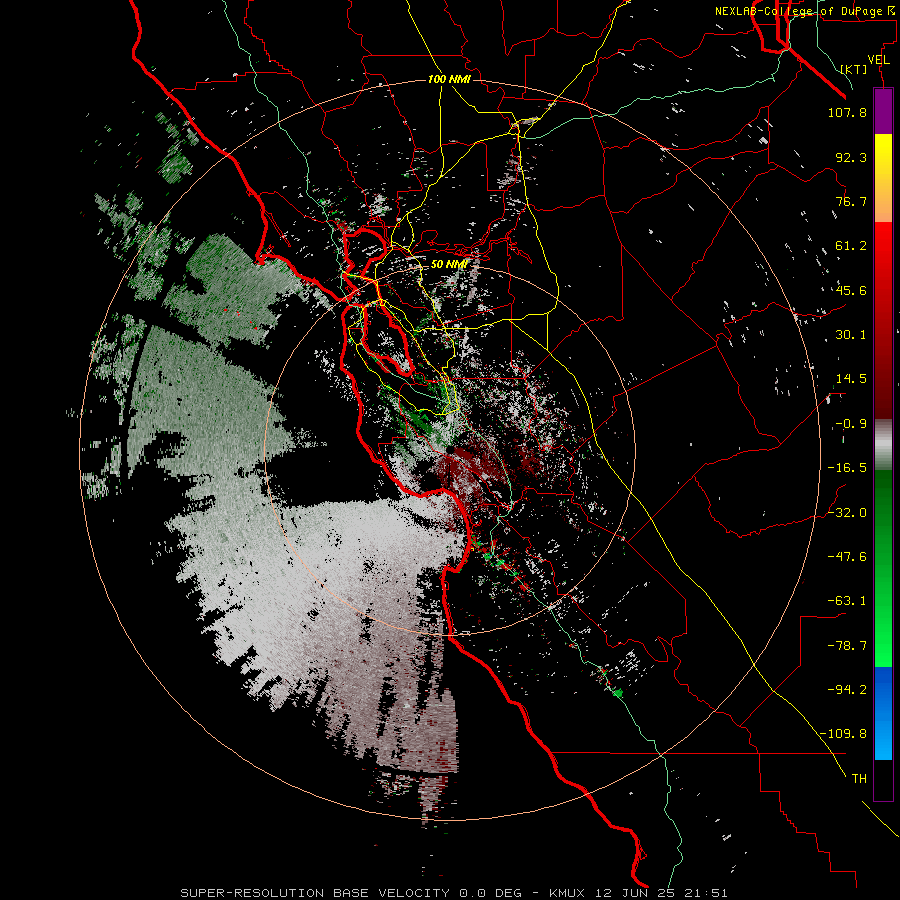
Task: Select the 45.6 velocity scale value
Action: 851,290
